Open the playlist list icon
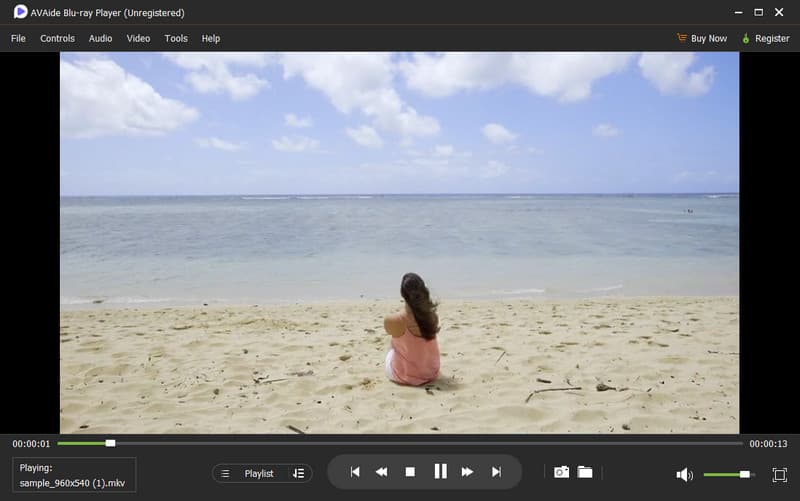Screen dimensions: 800x501 pos(225,473)
